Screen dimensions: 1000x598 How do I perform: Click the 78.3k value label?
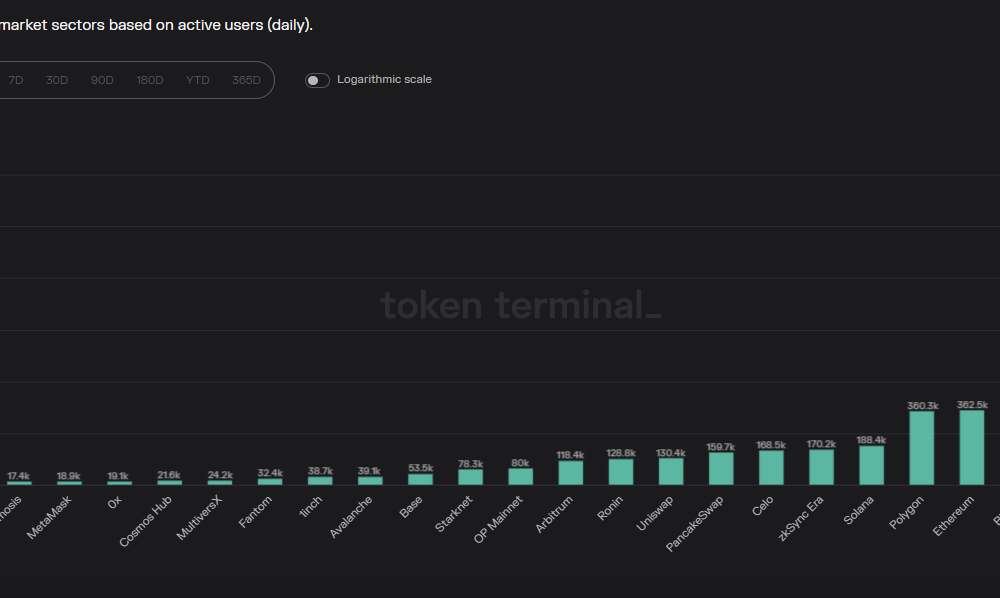470,463
